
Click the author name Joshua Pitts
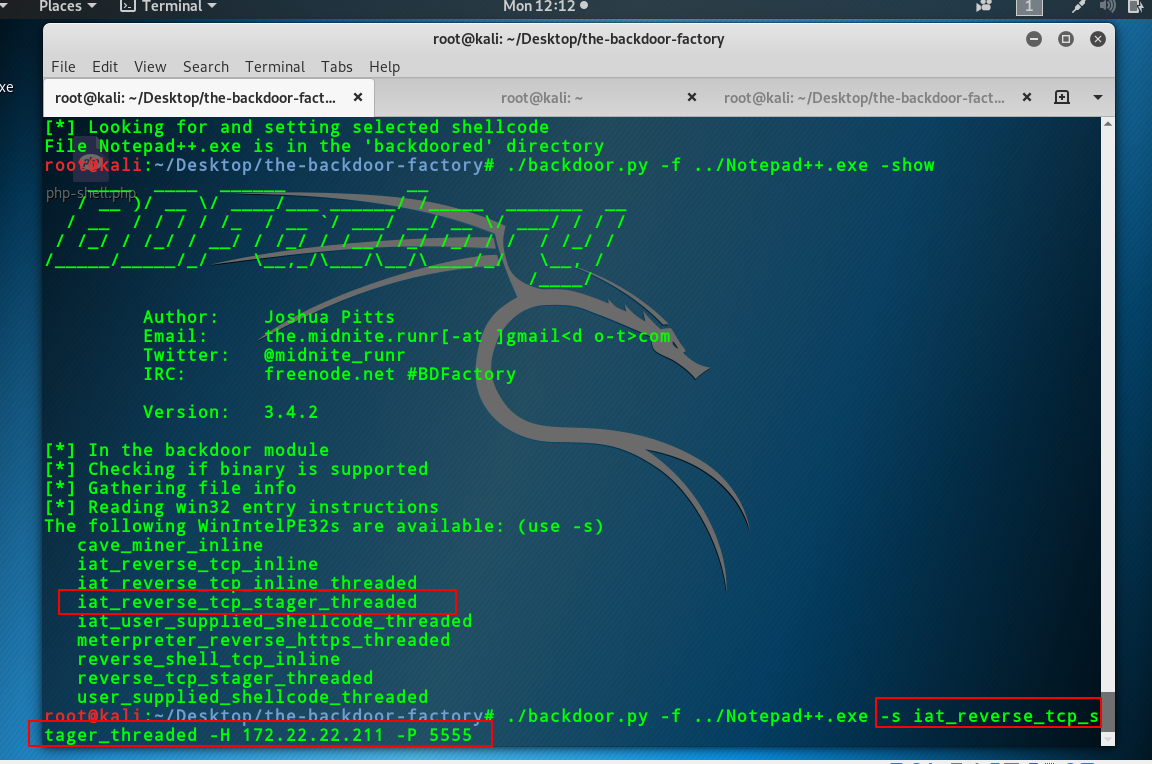click(329, 317)
